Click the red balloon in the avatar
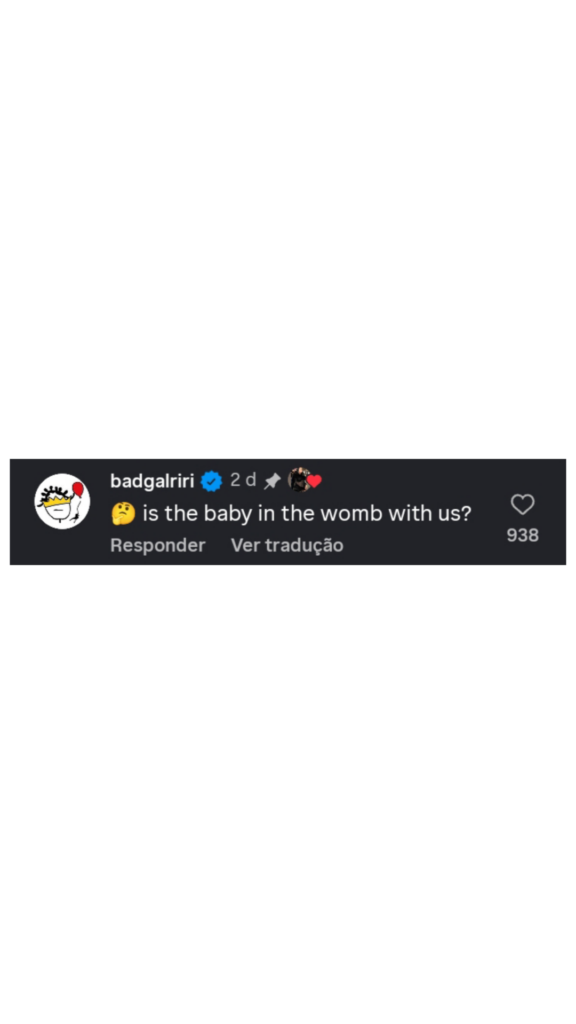576x1024 pixels. click(78, 488)
